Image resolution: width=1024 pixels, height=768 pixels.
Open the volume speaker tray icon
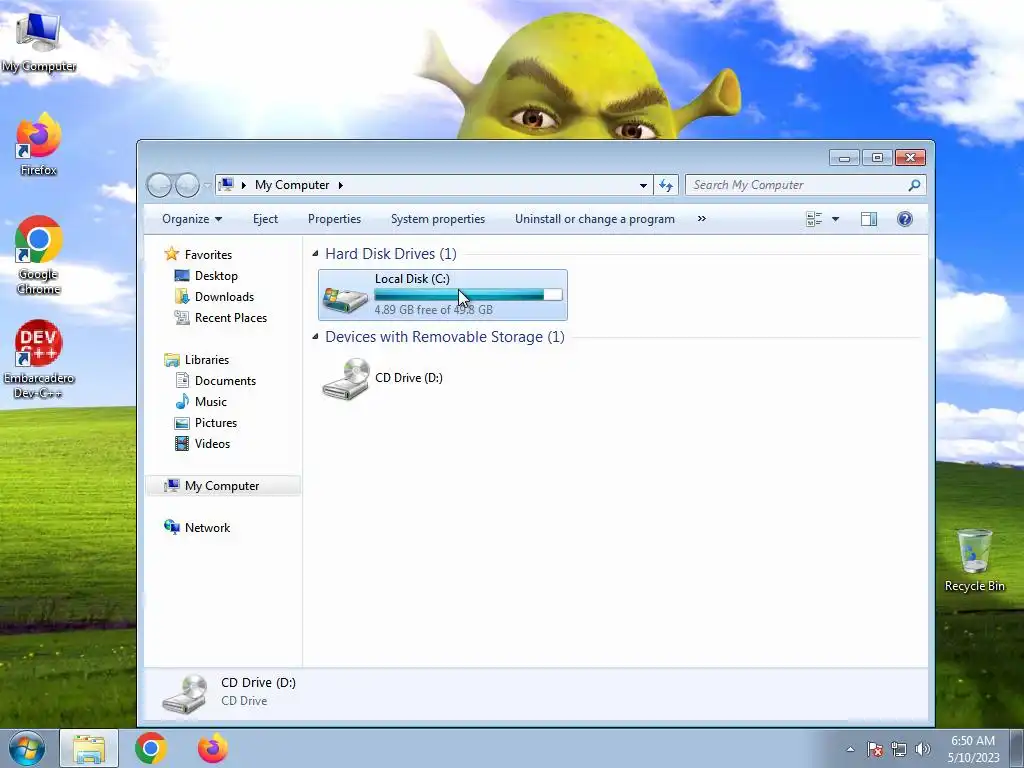point(923,749)
